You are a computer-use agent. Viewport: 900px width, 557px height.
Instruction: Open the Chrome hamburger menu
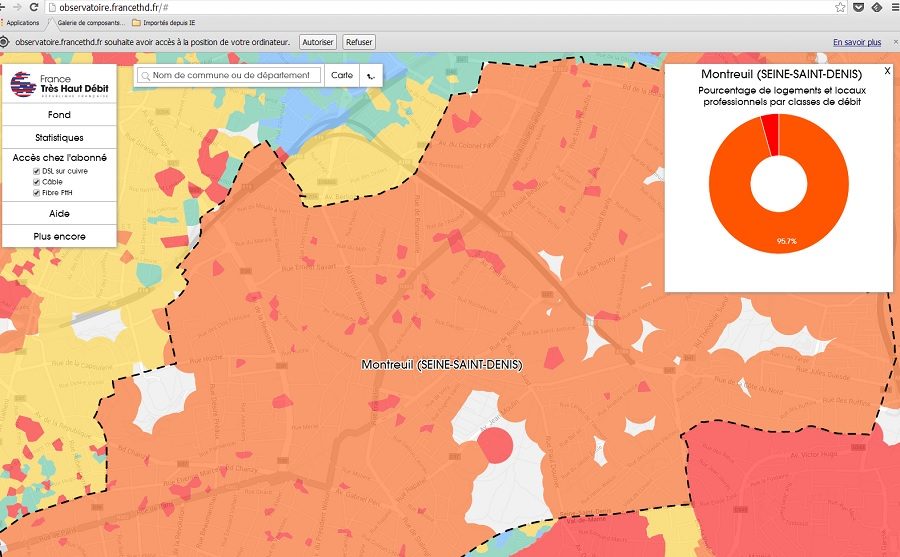(x=893, y=7)
